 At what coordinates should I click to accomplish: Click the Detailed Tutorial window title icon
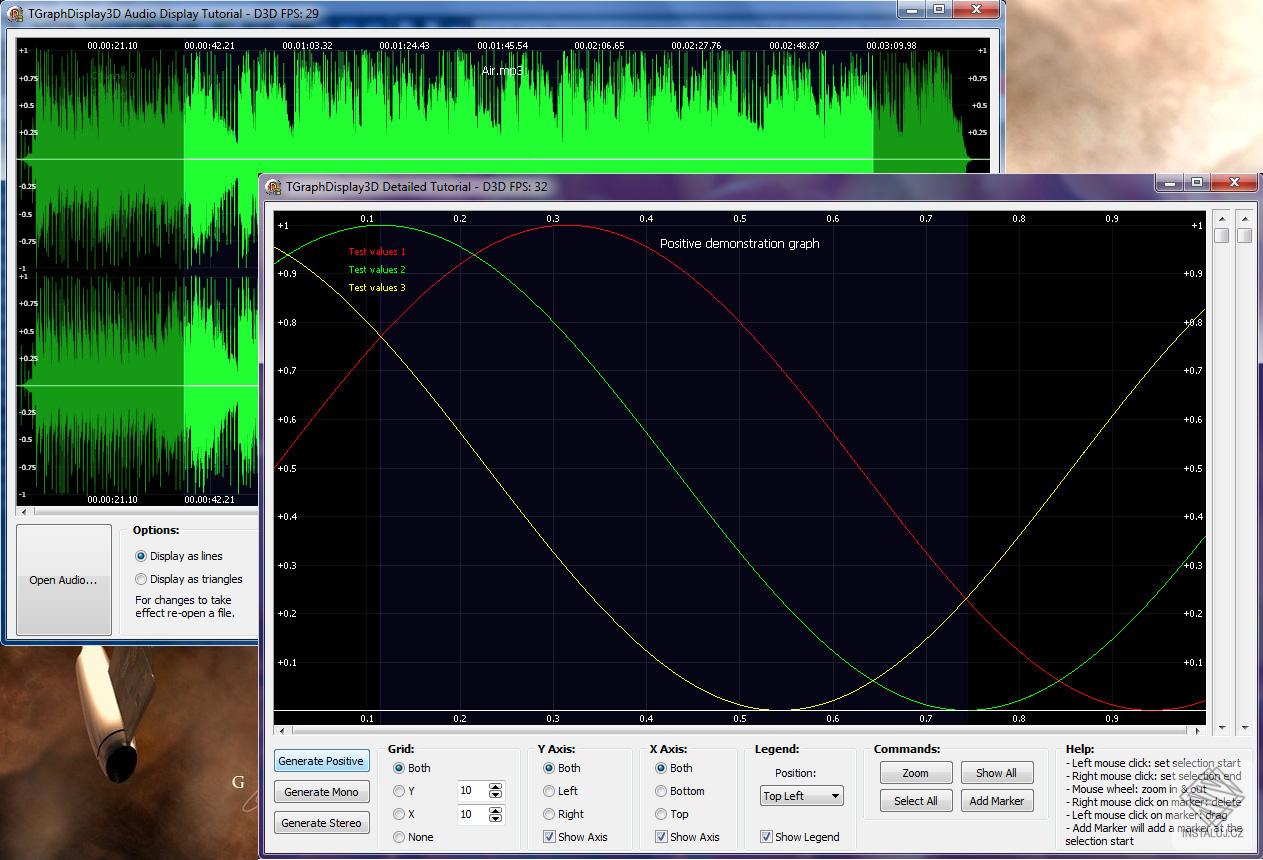(273, 187)
